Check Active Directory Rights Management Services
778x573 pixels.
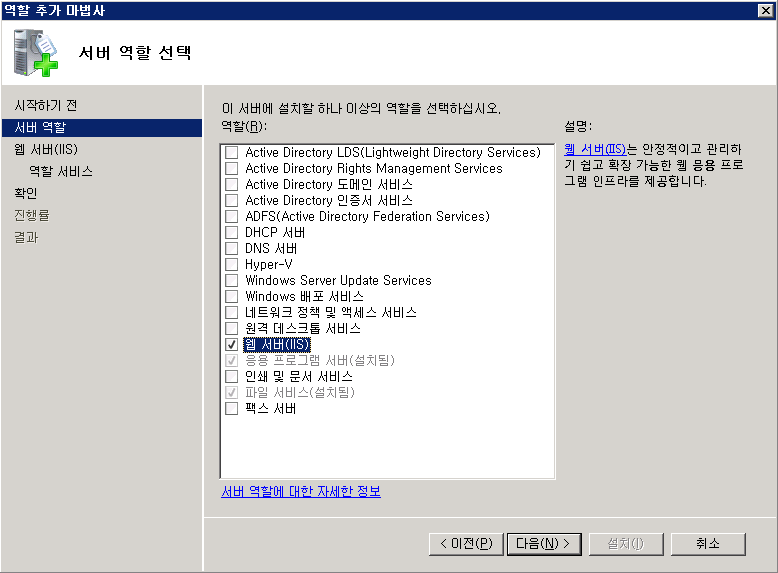coord(231,168)
